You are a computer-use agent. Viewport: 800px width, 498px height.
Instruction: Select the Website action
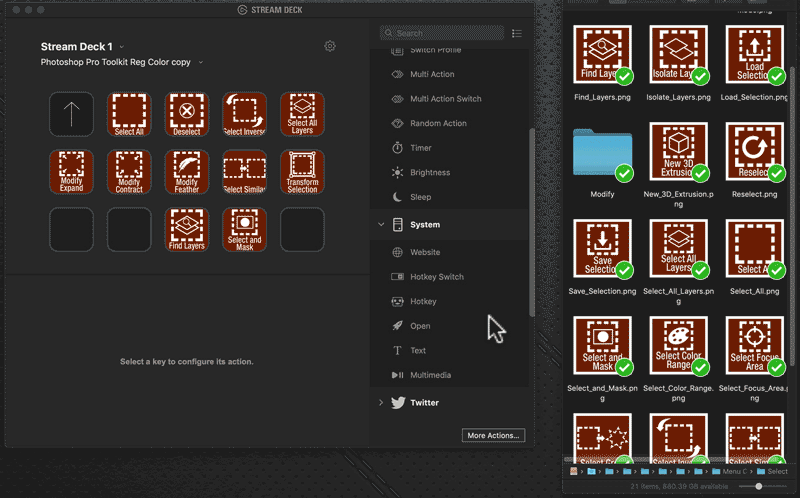coord(449,252)
